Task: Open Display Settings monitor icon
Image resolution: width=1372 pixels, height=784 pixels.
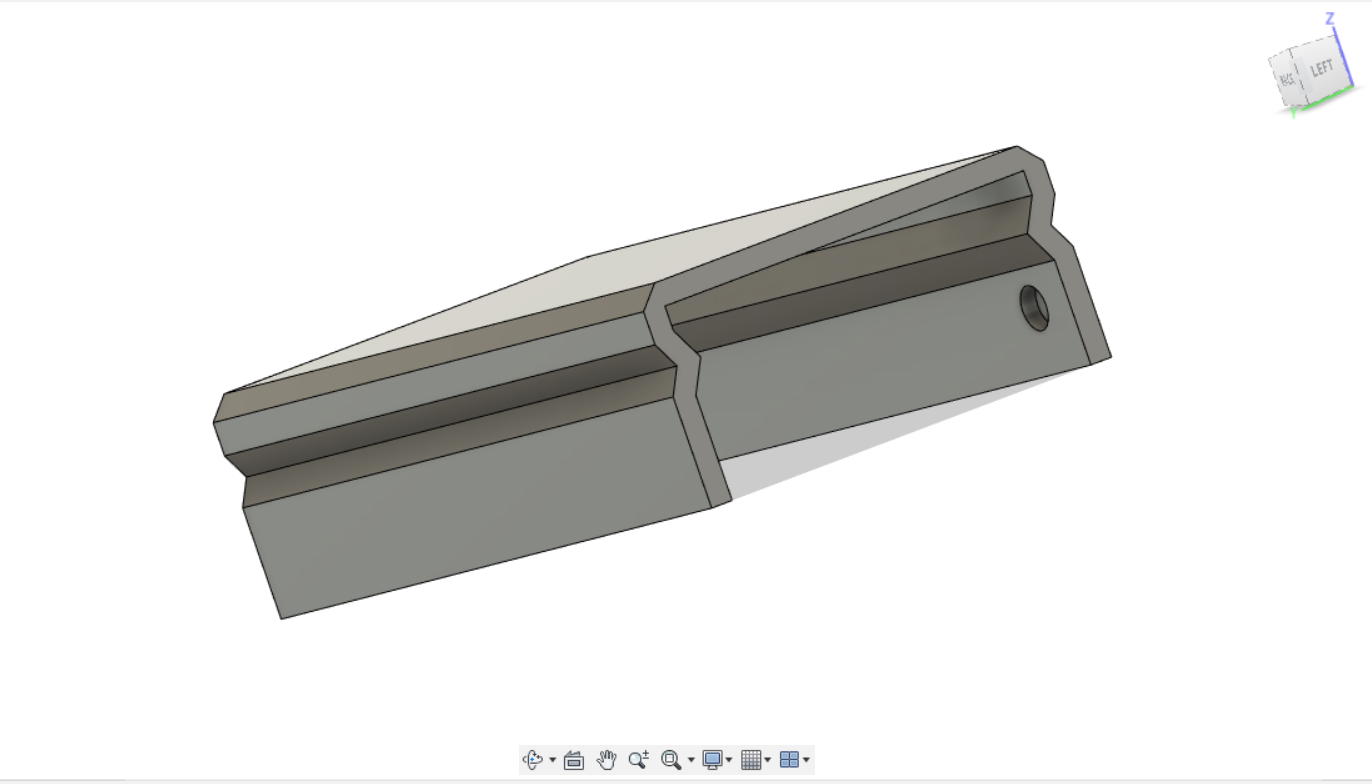Action: point(712,760)
